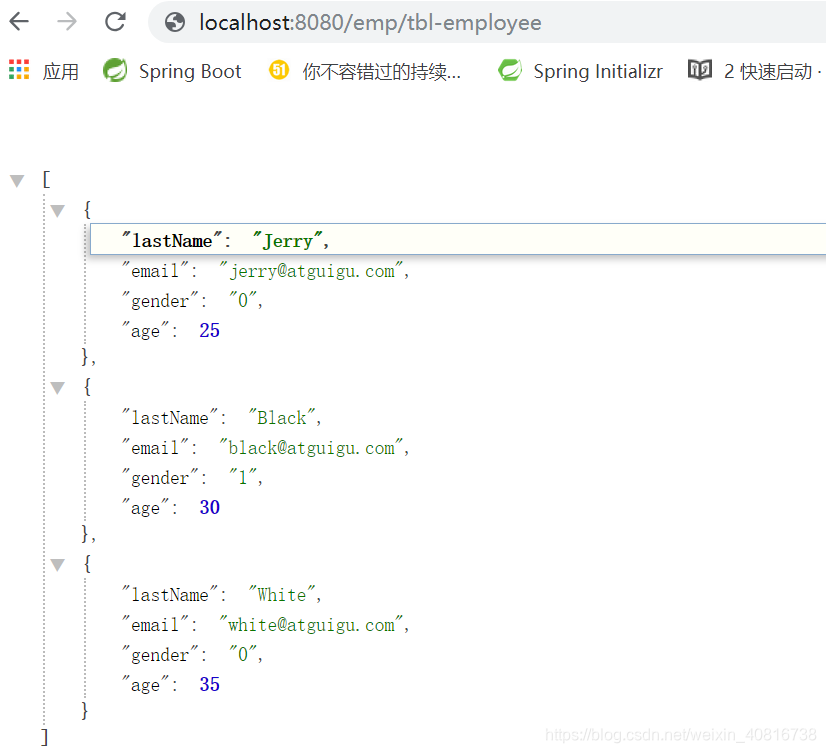This screenshot has width=826, height=753.
Task: Focus the address bar showing localhost:8080/emp/tbl-employee
Action: [487, 23]
